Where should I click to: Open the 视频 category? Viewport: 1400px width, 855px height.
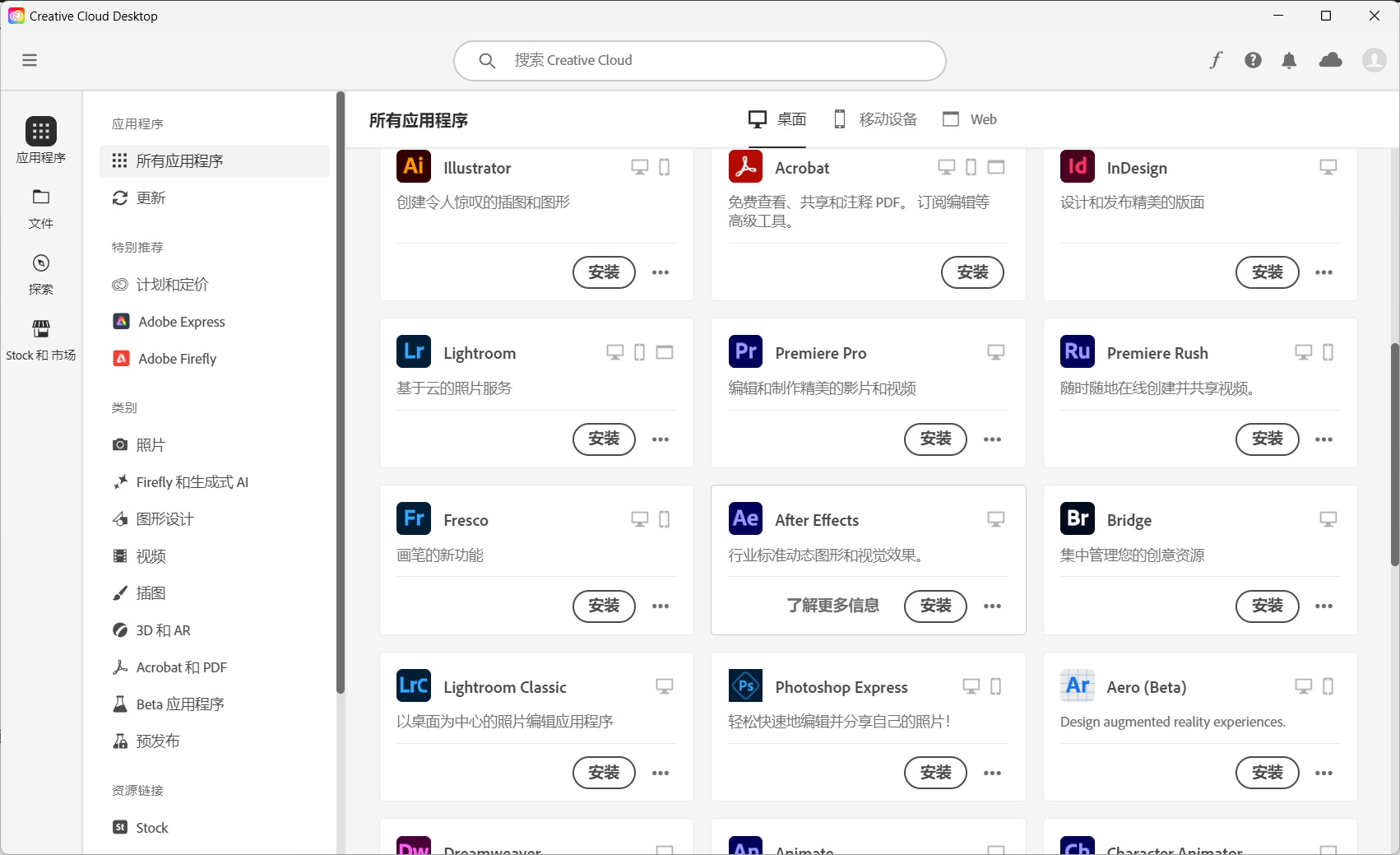point(215,555)
